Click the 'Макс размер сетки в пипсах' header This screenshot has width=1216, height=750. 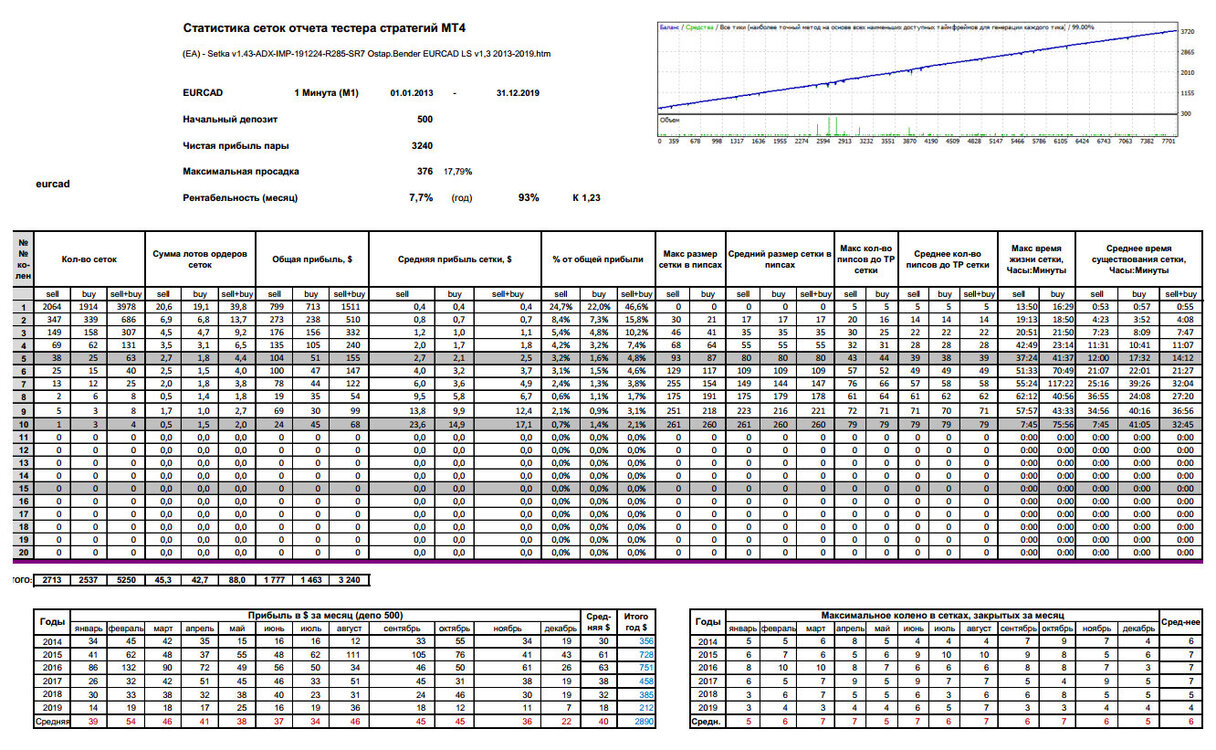click(688, 260)
